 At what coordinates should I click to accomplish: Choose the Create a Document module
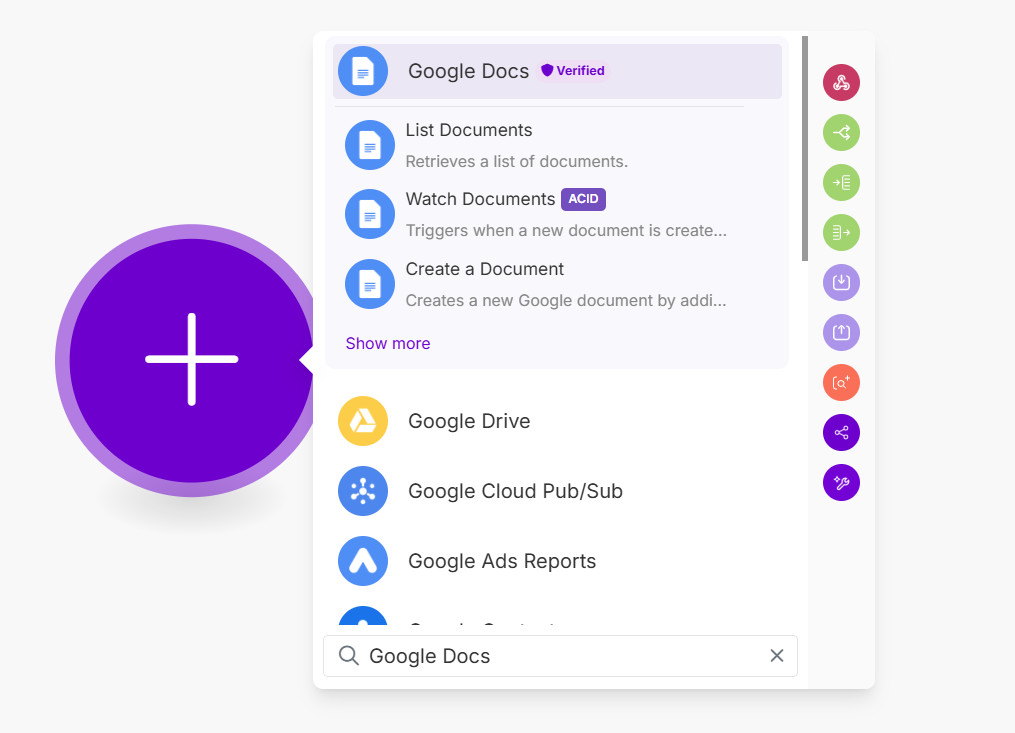click(557, 284)
